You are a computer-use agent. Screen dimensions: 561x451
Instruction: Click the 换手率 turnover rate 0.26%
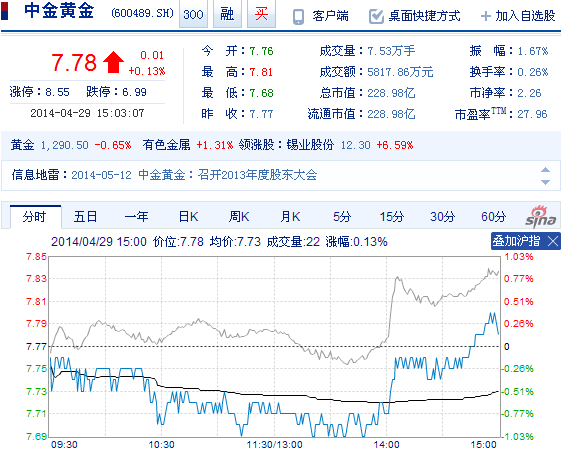coord(532,72)
